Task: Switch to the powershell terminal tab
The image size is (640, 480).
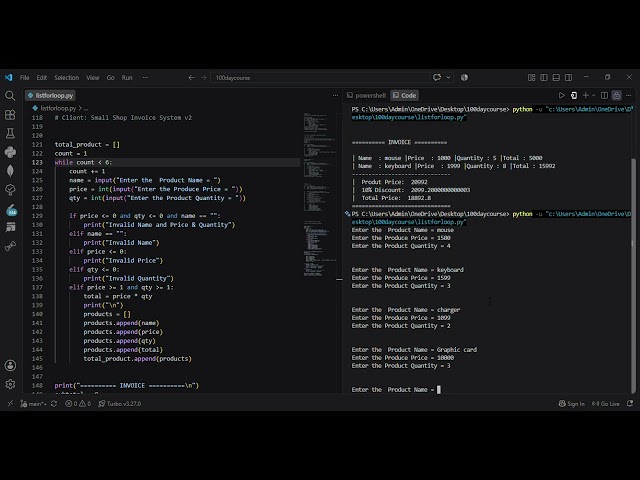Action: coord(366,96)
